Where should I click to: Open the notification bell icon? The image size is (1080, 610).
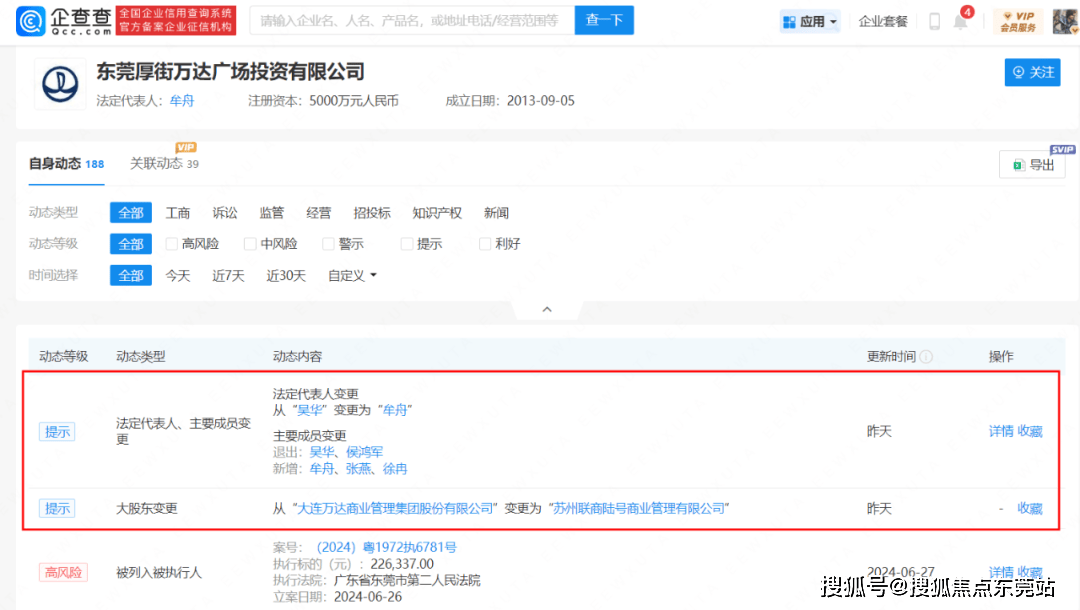pos(960,21)
